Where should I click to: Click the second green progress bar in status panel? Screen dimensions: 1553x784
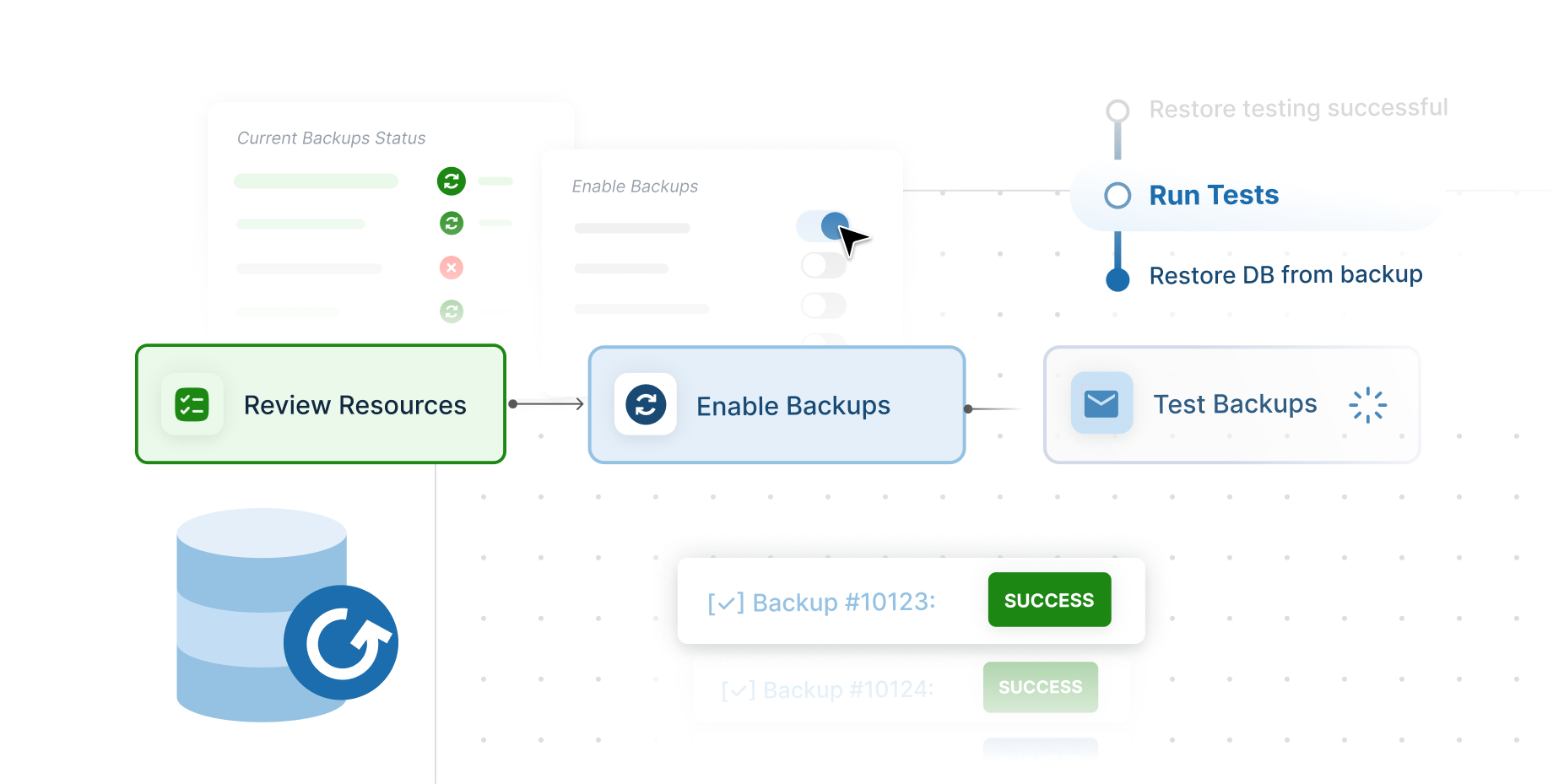click(x=300, y=224)
